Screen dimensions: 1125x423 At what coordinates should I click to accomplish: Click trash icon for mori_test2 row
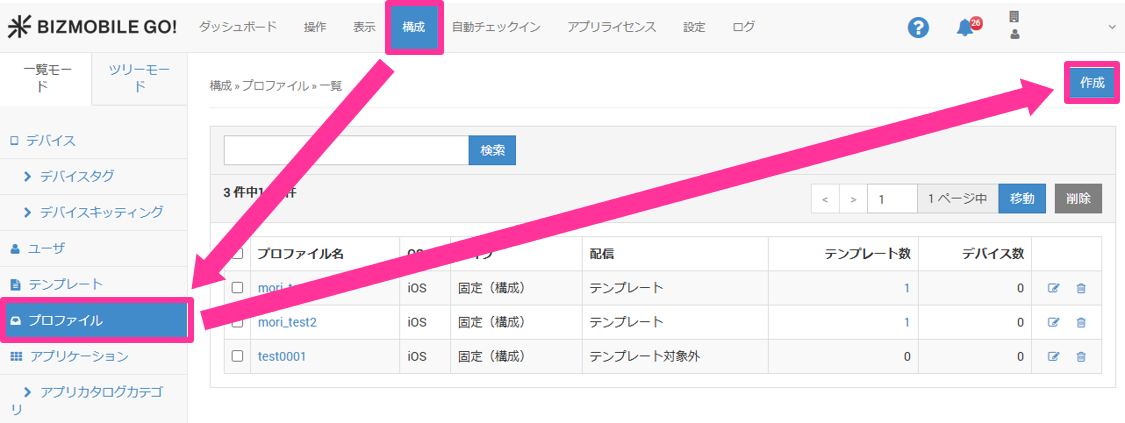coord(1081,322)
